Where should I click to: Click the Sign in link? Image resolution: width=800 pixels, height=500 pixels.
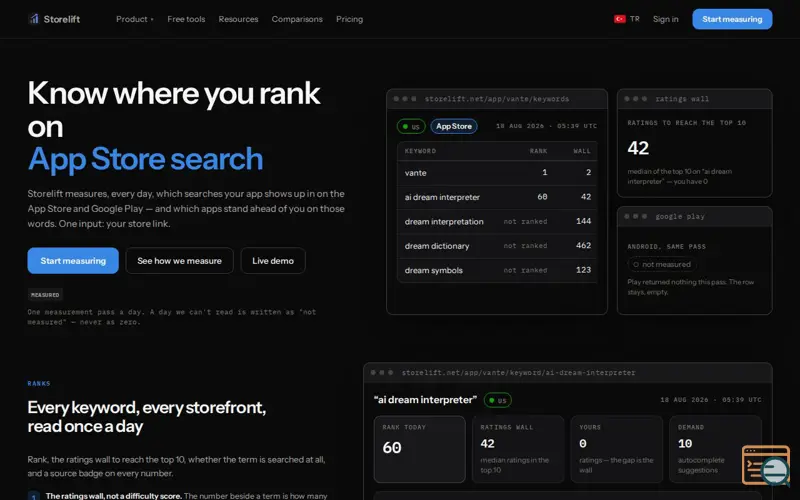pos(665,19)
